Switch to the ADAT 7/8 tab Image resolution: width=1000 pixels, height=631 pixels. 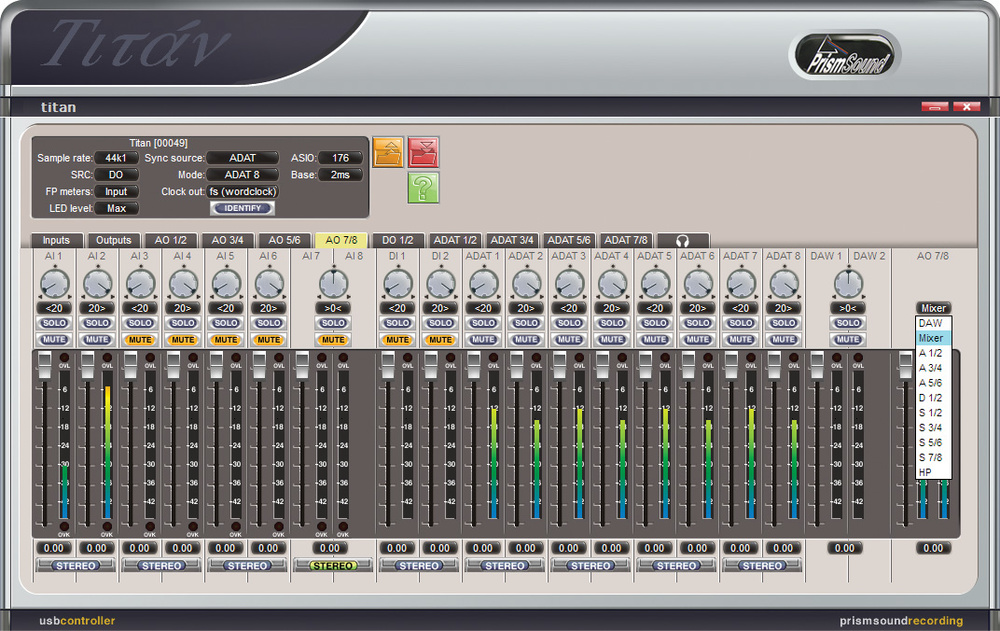(x=626, y=241)
